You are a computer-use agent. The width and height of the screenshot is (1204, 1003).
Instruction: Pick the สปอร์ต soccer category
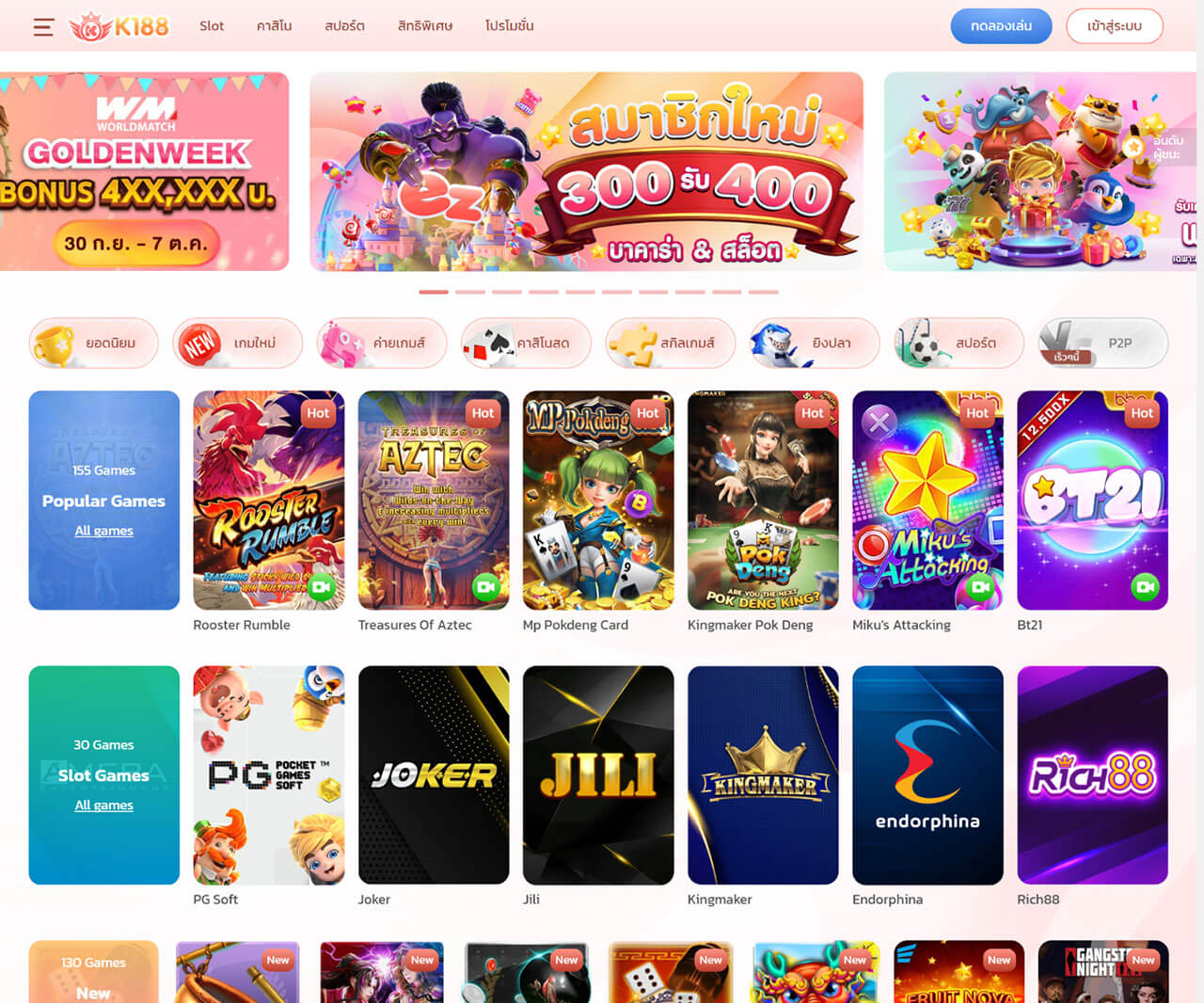tap(959, 343)
